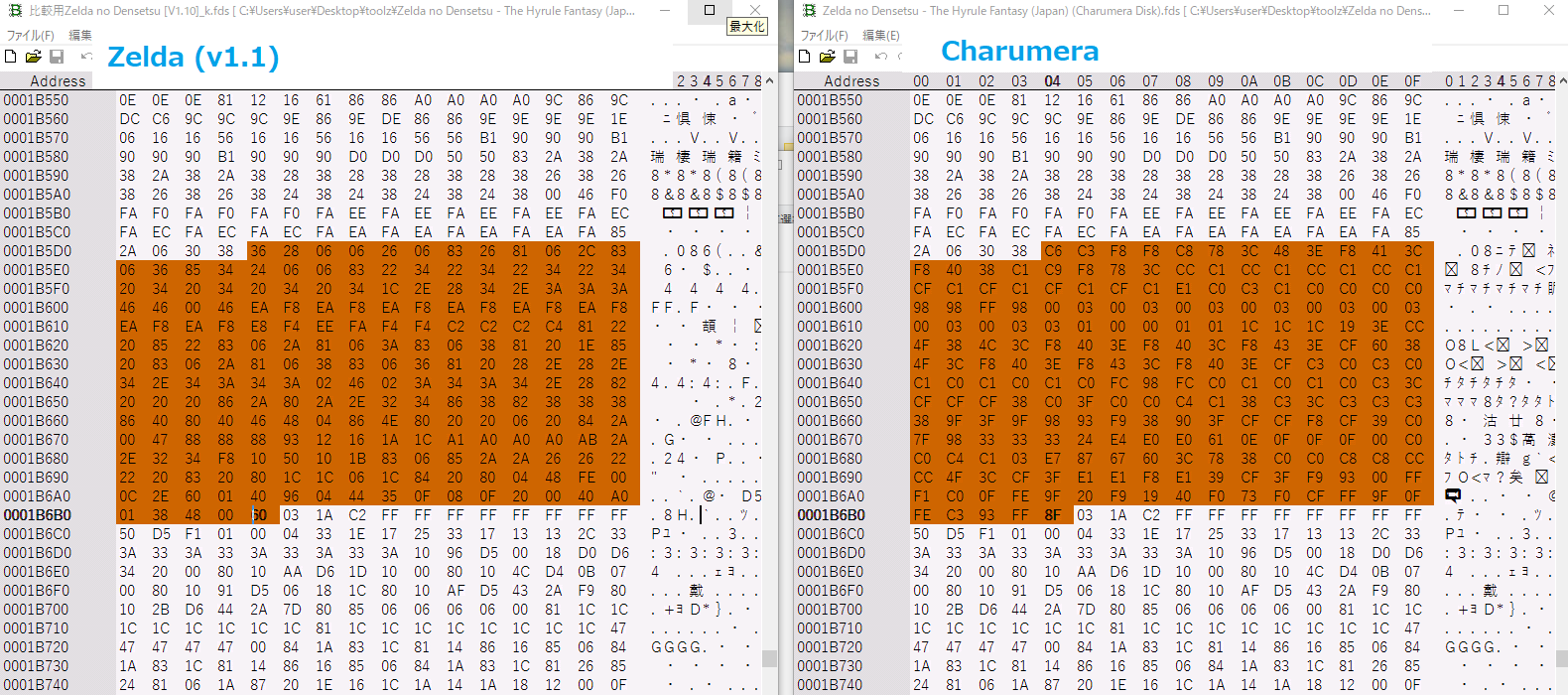This screenshot has height=695, width=1568.
Task: Click New file icon in left Zelda V1.10 window
Action: [11, 57]
